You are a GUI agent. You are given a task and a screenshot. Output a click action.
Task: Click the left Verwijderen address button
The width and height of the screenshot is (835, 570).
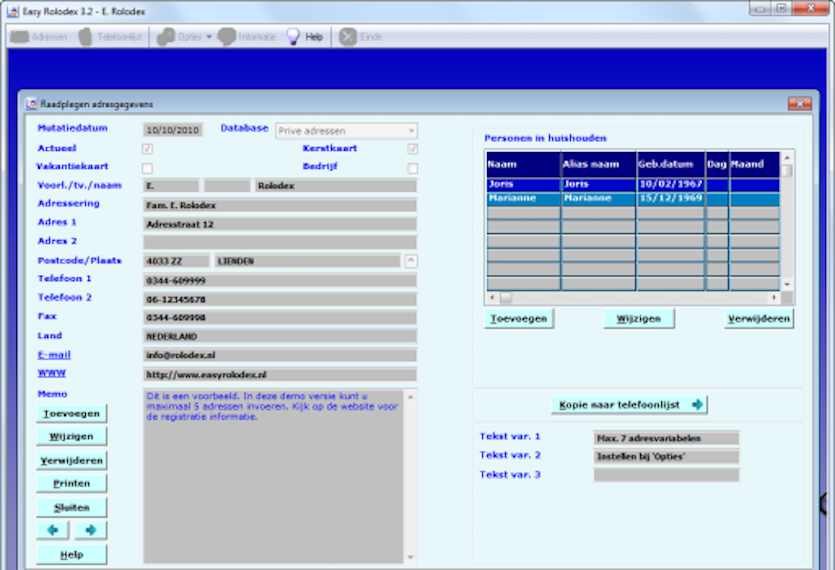[71, 460]
